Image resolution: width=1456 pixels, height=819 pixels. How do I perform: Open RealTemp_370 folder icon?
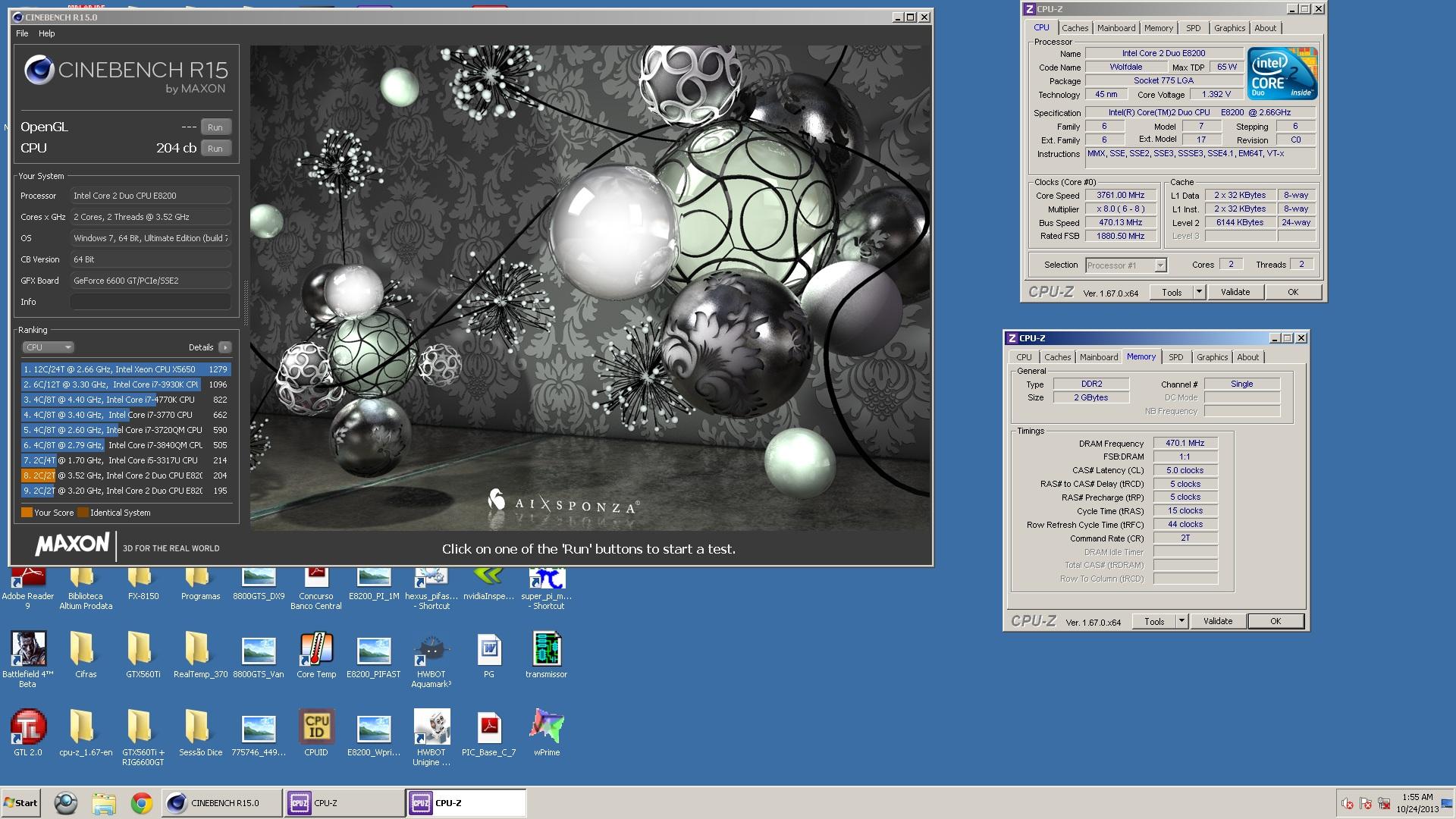[200, 655]
